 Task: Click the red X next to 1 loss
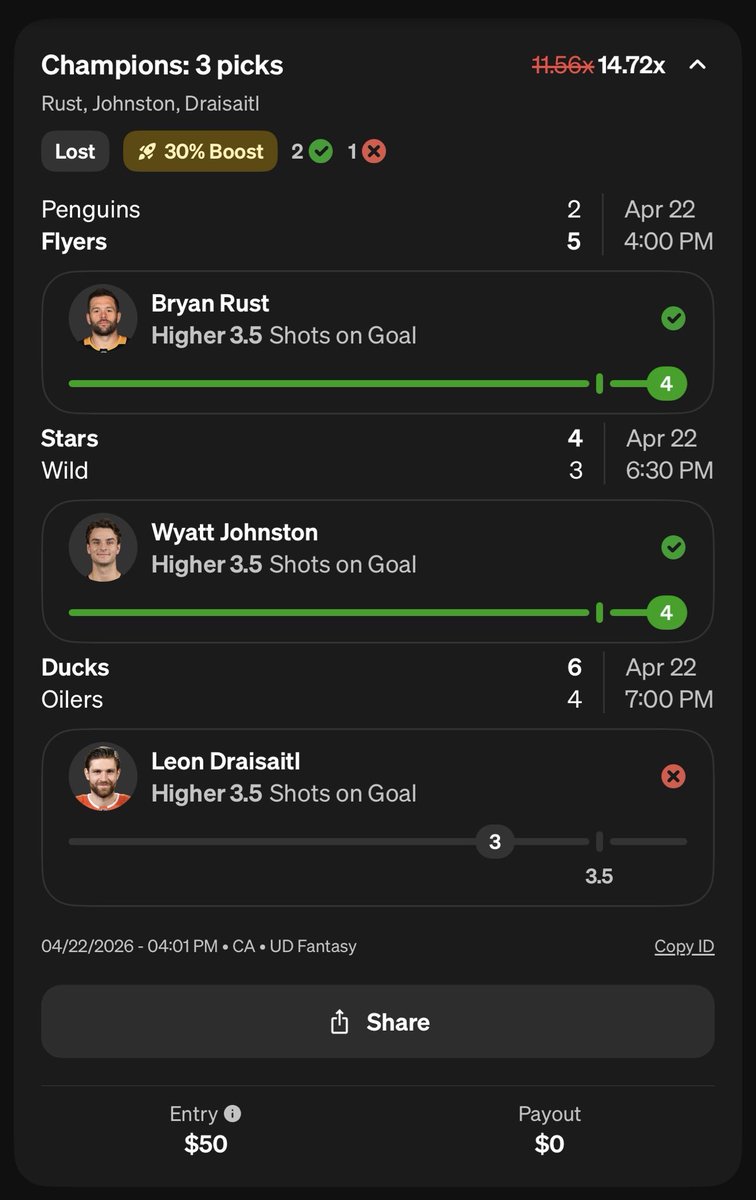(374, 151)
